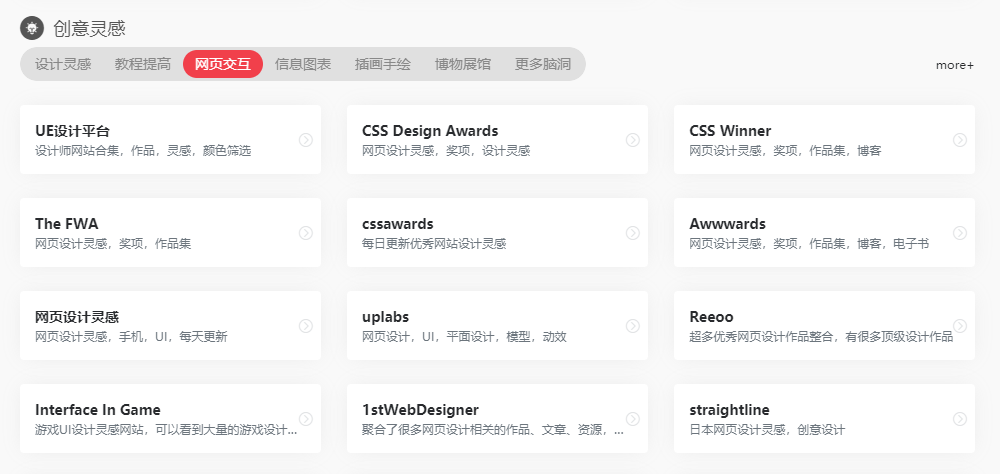Viewport: 1000px width, 474px height.
Task: Go to the 博物展馆 tab
Action: [463, 64]
